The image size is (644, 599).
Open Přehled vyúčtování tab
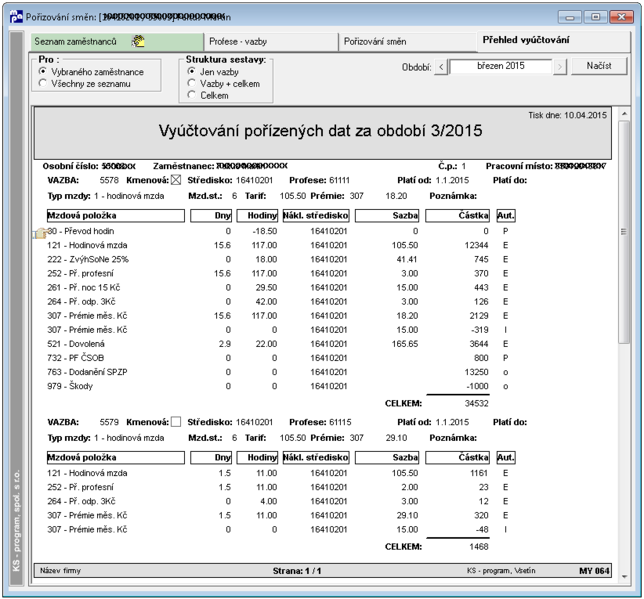554,40
